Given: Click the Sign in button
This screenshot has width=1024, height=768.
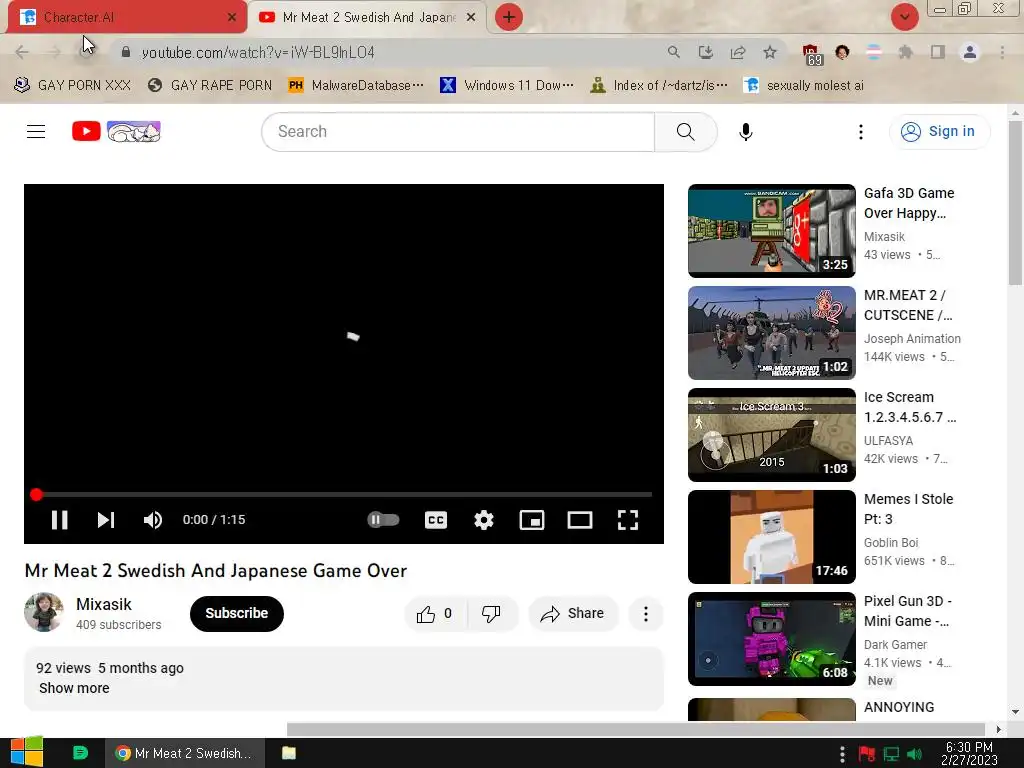Looking at the screenshot, I should point(940,131).
